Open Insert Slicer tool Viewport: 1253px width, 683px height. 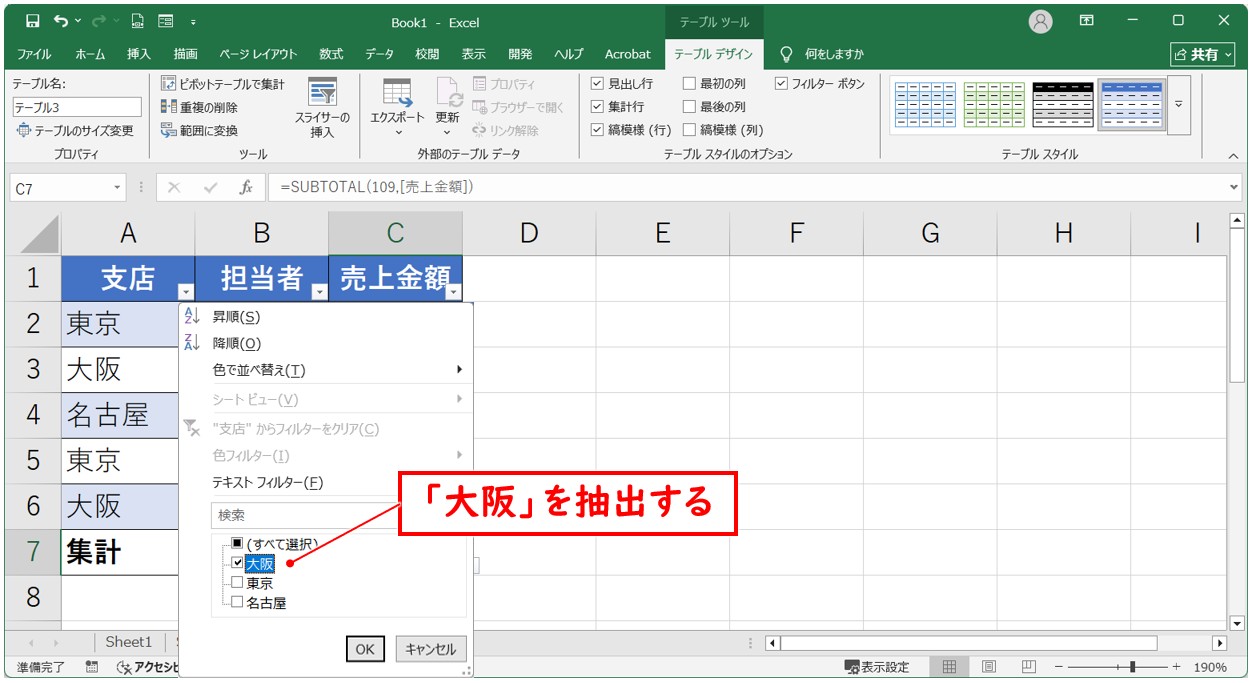(x=322, y=107)
